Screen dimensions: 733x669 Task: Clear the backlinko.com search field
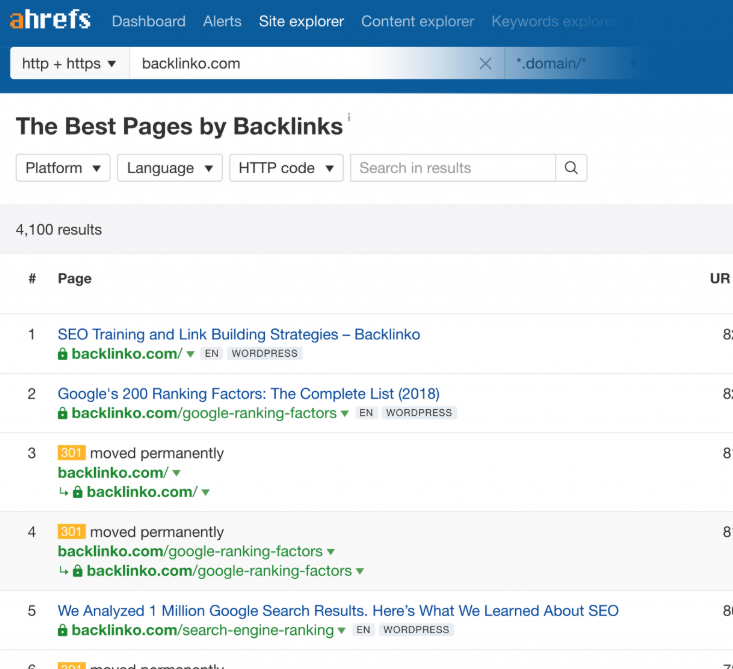point(485,64)
